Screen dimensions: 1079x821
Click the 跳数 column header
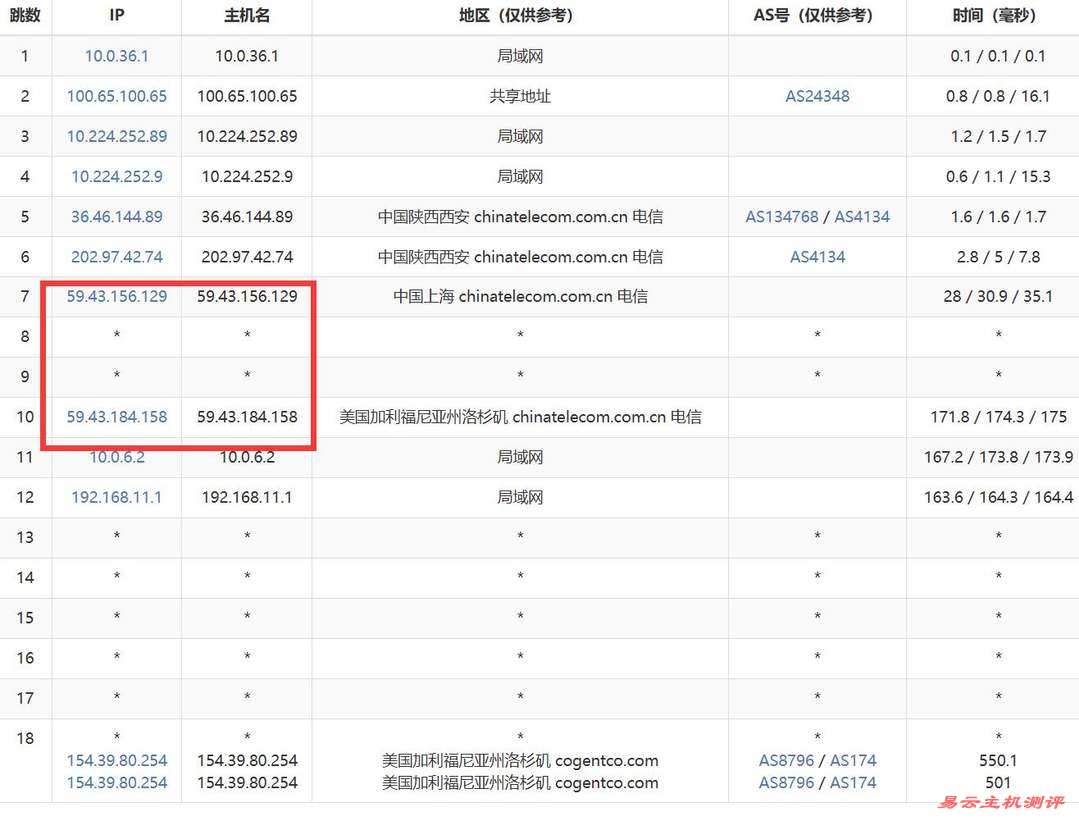pyautogui.click(x=25, y=16)
